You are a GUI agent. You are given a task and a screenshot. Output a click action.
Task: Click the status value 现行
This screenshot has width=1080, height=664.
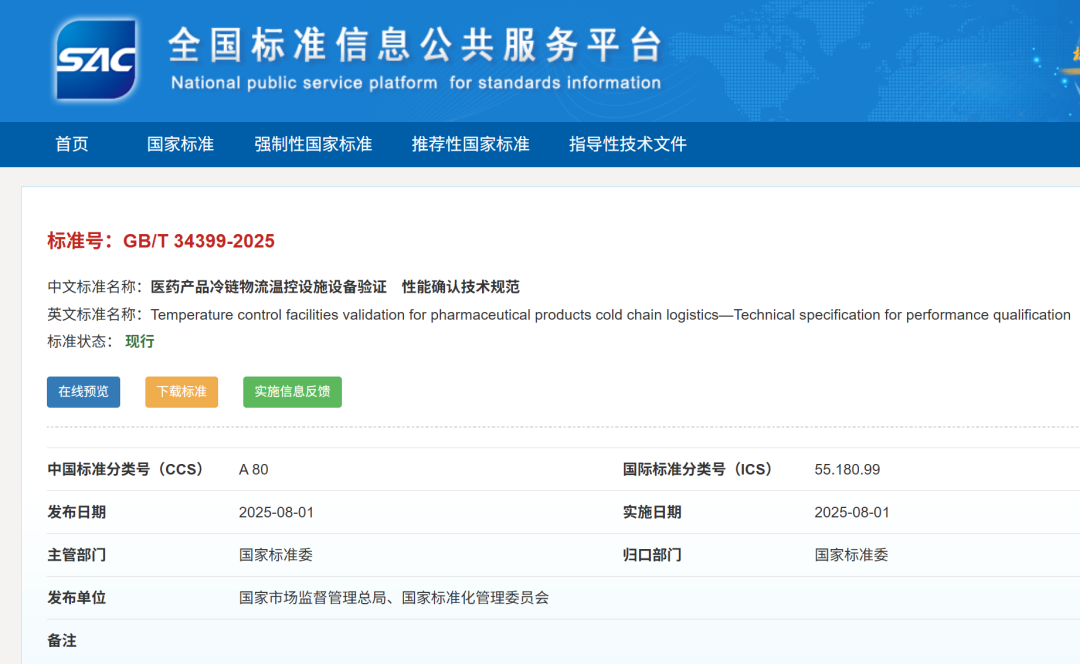click(x=140, y=342)
